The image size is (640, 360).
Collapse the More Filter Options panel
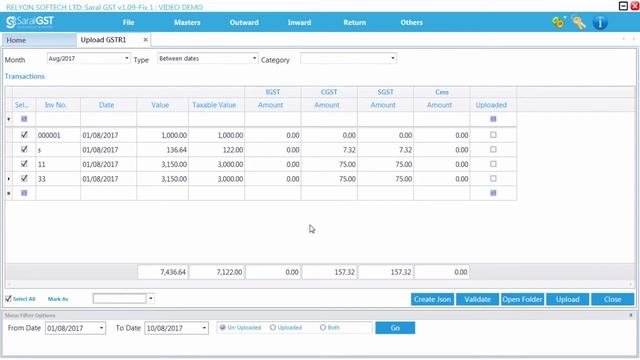pyautogui.click(x=631, y=315)
